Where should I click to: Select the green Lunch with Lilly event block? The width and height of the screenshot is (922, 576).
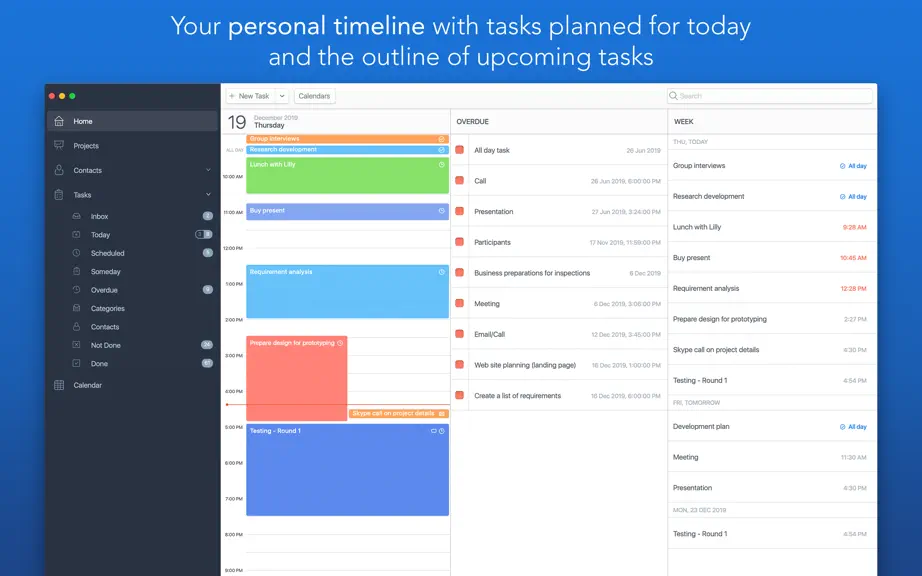[x=348, y=176]
